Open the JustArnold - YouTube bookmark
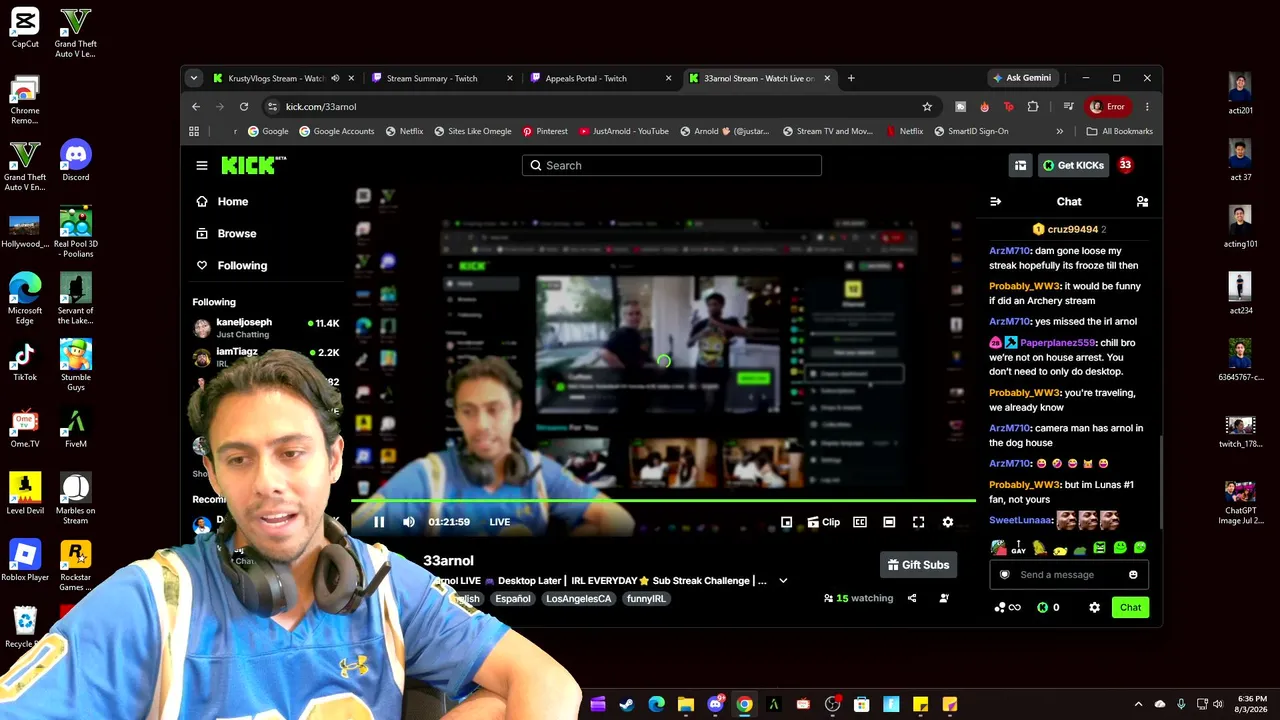1280x720 pixels. [623, 131]
